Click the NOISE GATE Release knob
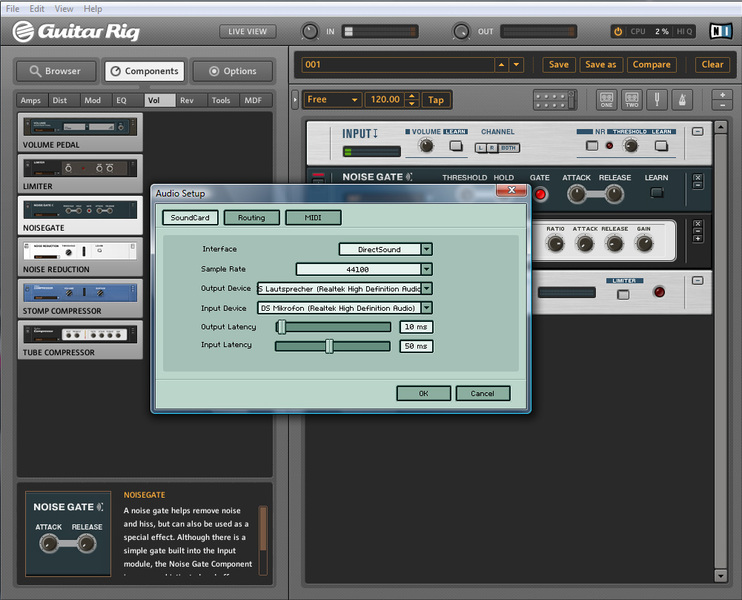742x600 pixels. 614,194
